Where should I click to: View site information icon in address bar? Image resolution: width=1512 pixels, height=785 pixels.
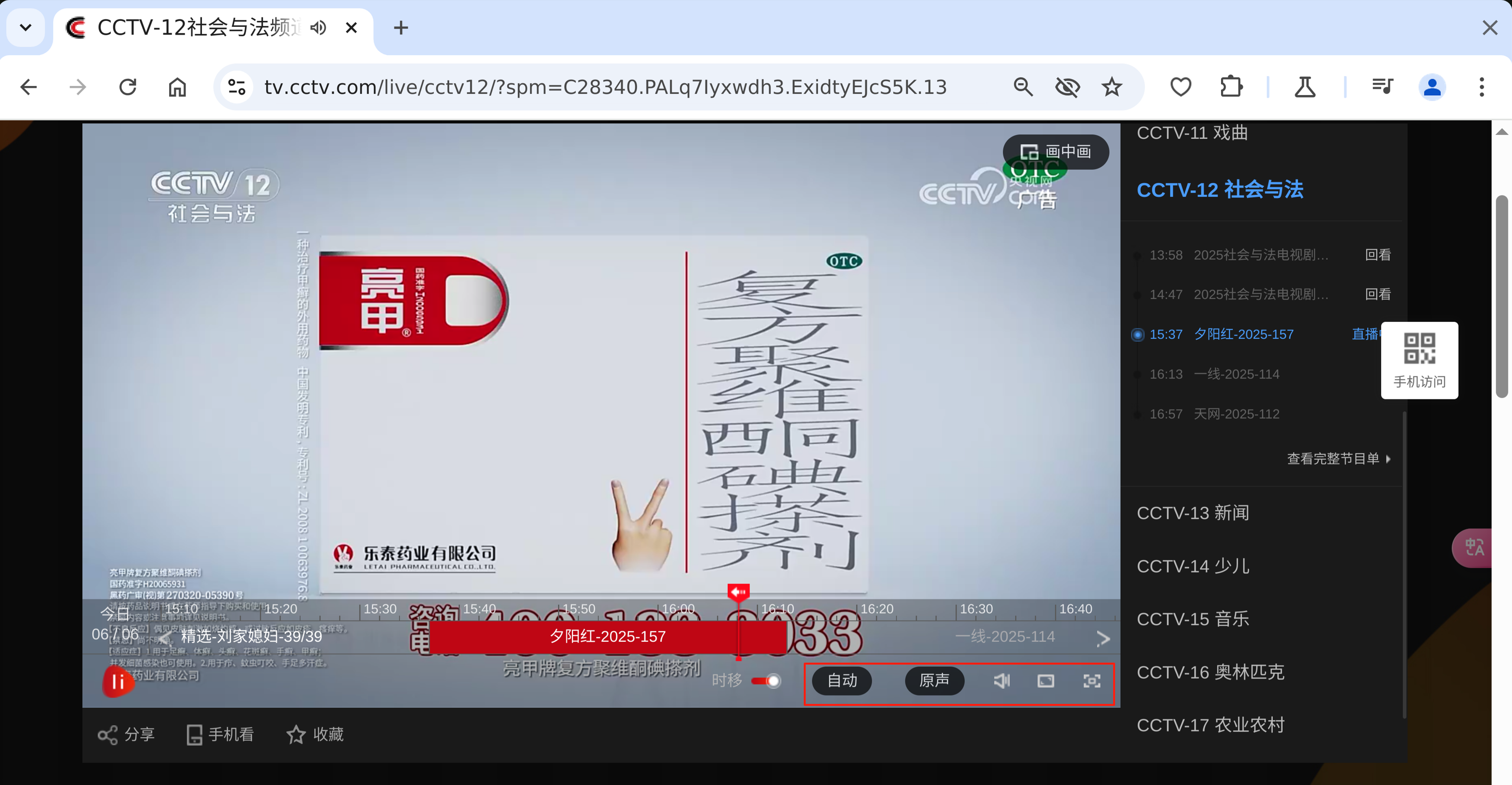click(x=237, y=88)
